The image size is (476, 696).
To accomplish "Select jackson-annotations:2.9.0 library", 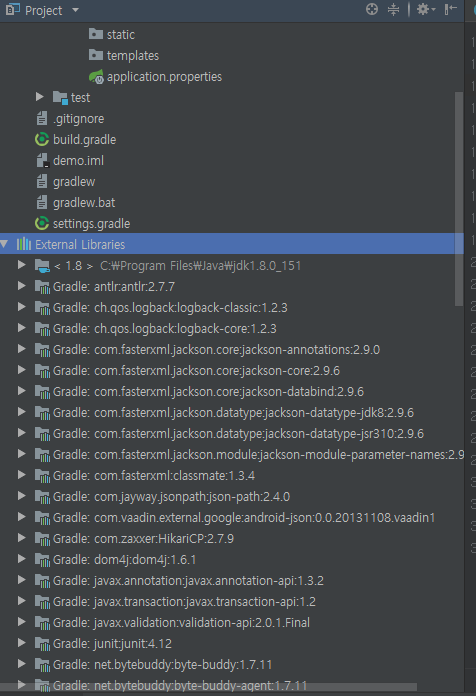I will pyautogui.click(x=216, y=350).
